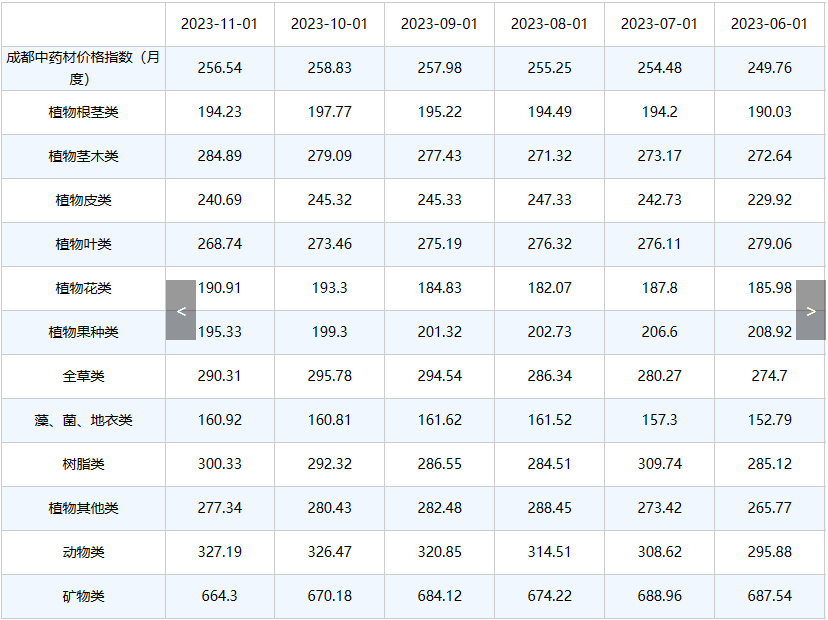The width and height of the screenshot is (828, 620).
Task: Click the 309.74 cell in the 树脂类 row
Action: [659, 464]
